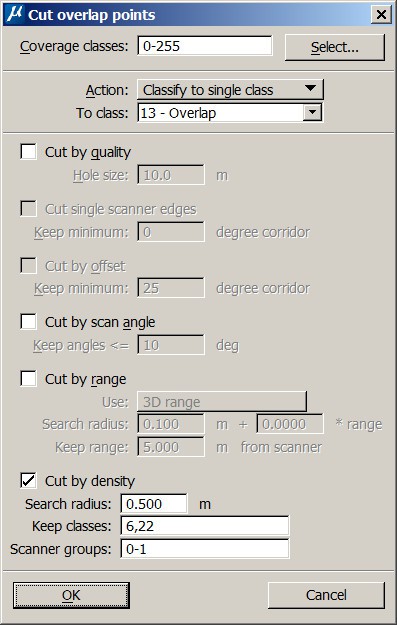The image size is (397, 625).
Task: Enable the Cut by quality checkbox
Action: pyautogui.click(x=28, y=152)
